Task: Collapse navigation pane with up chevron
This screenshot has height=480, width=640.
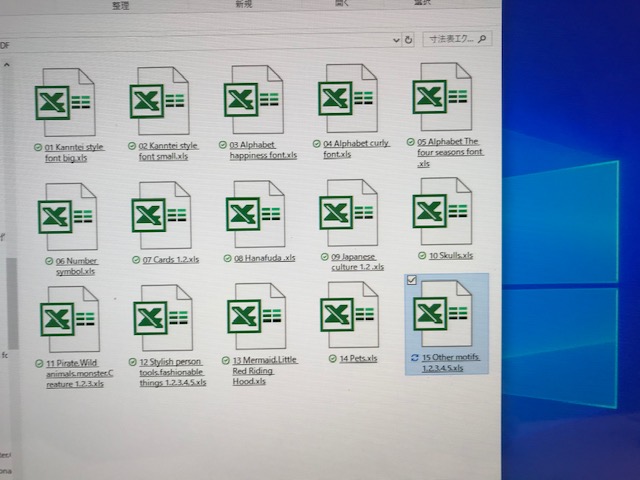Action: pyautogui.click(x=7, y=64)
